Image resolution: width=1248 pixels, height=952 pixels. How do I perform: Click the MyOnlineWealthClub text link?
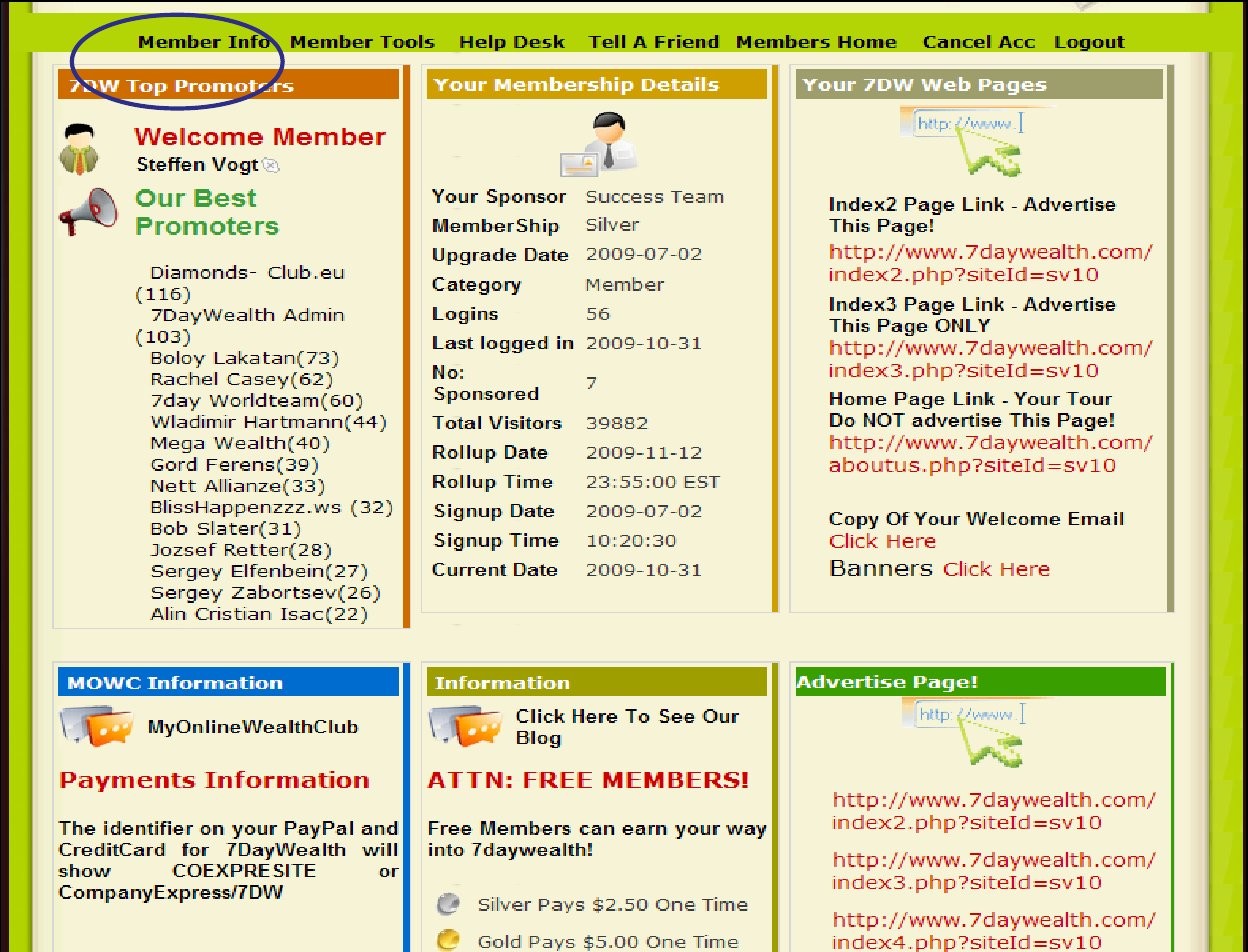click(x=253, y=727)
